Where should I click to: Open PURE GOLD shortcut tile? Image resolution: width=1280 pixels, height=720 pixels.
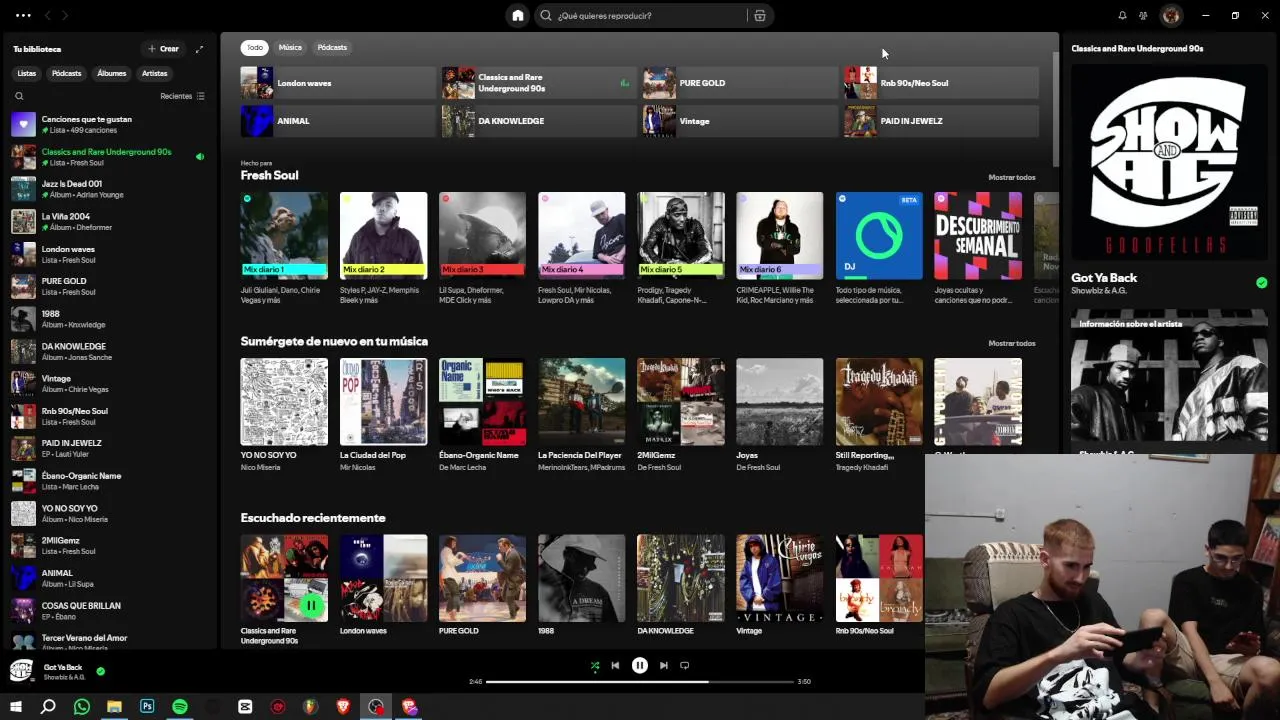pos(739,83)
